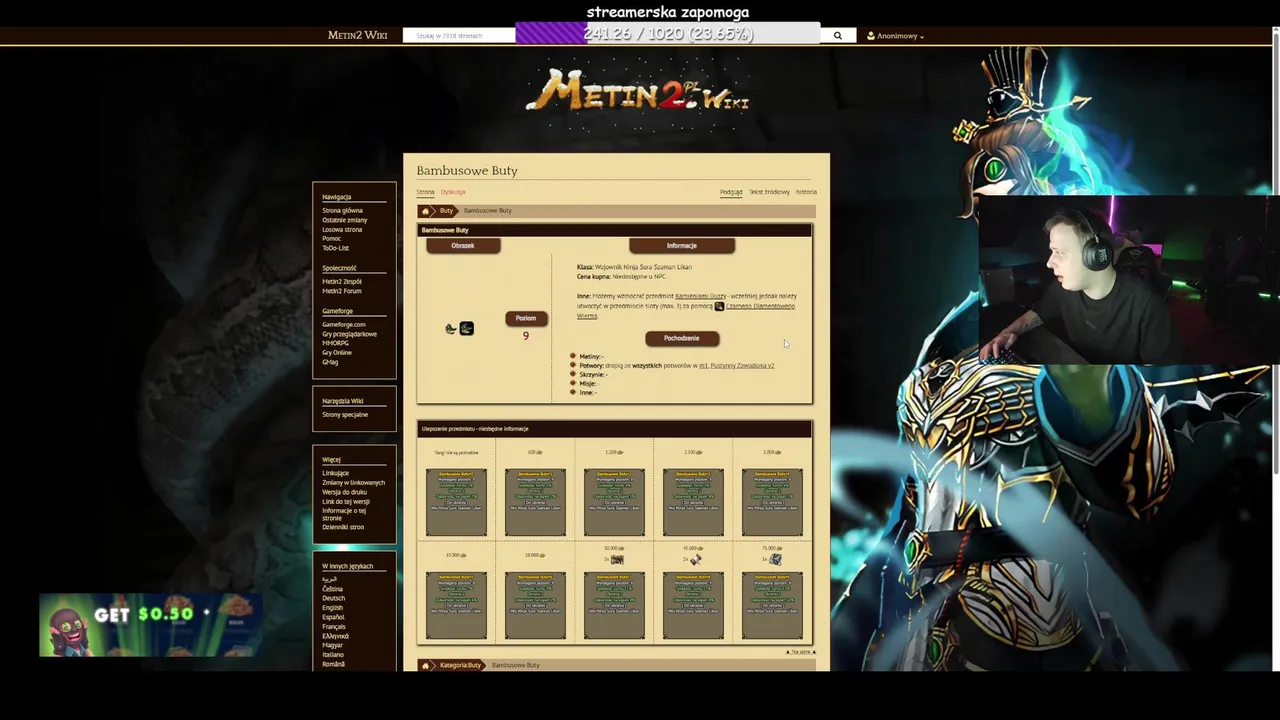Open Zmiany w linkowanych link

coord(353,483)
